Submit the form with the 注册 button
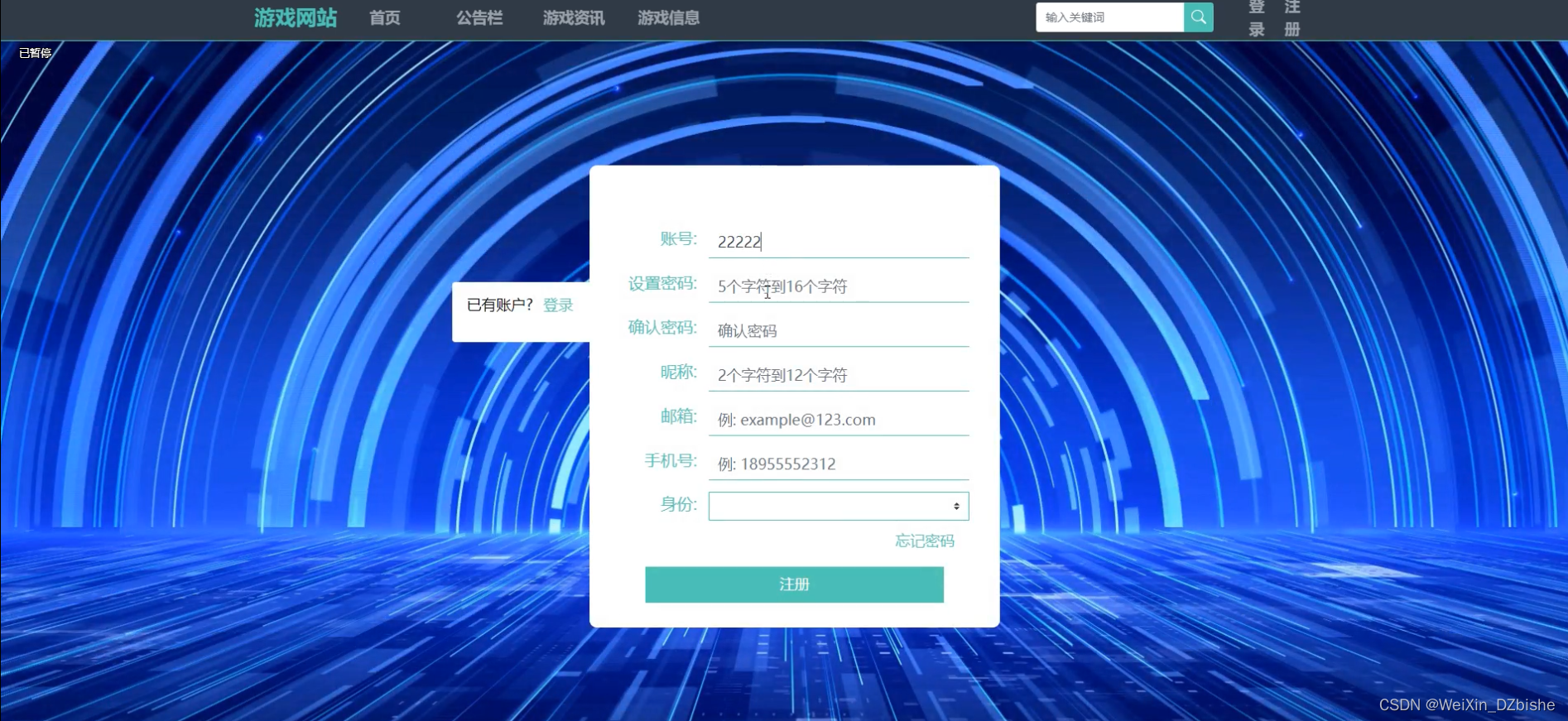Screen dimensions: 1568x721 (x=795, y=584)
